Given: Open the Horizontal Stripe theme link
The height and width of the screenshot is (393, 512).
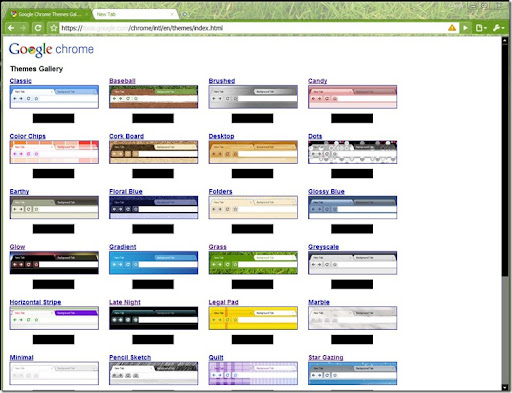Looking at the screenshot, I should (x=35, y=302).
